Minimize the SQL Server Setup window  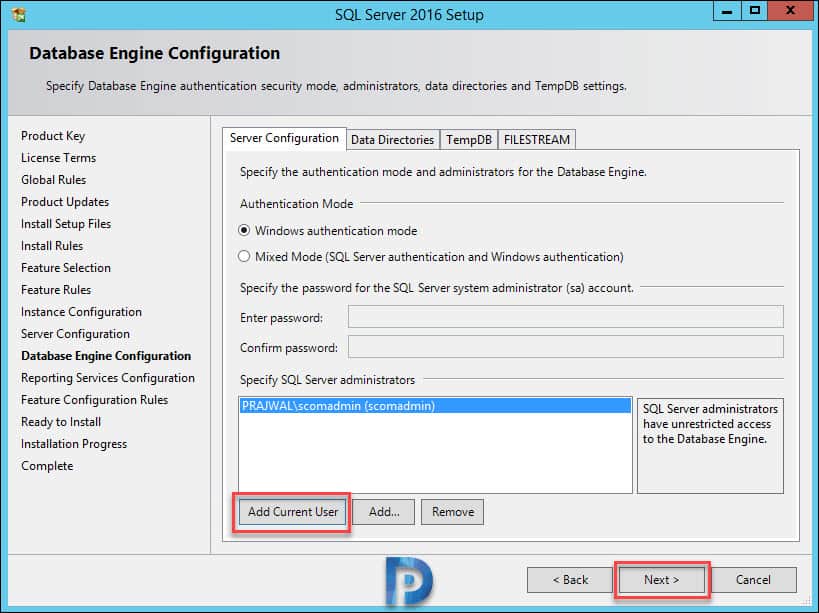(727, 11)
